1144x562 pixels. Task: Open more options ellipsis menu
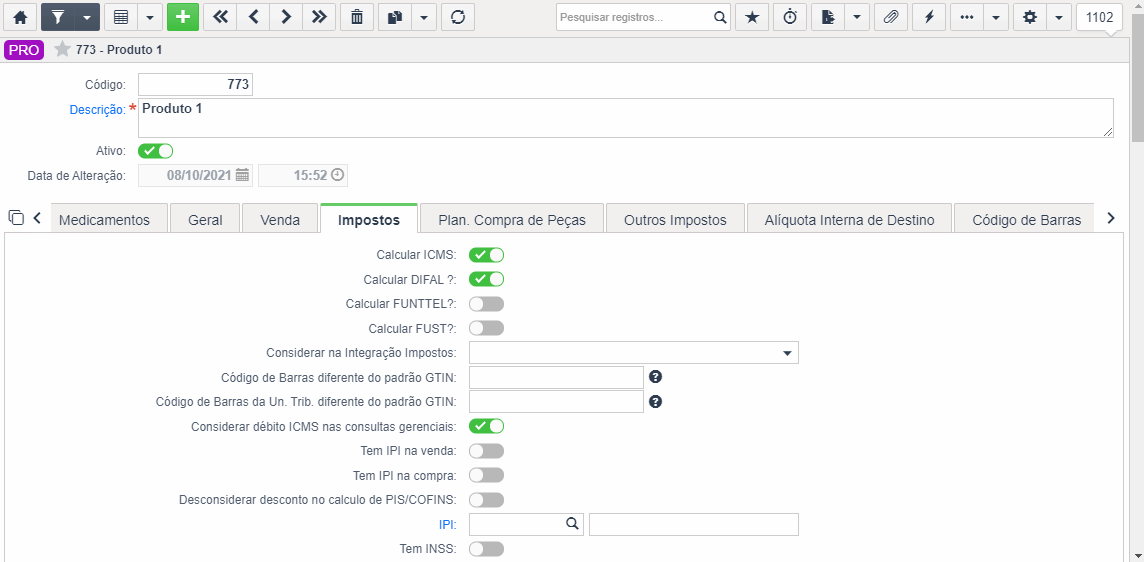967,17
